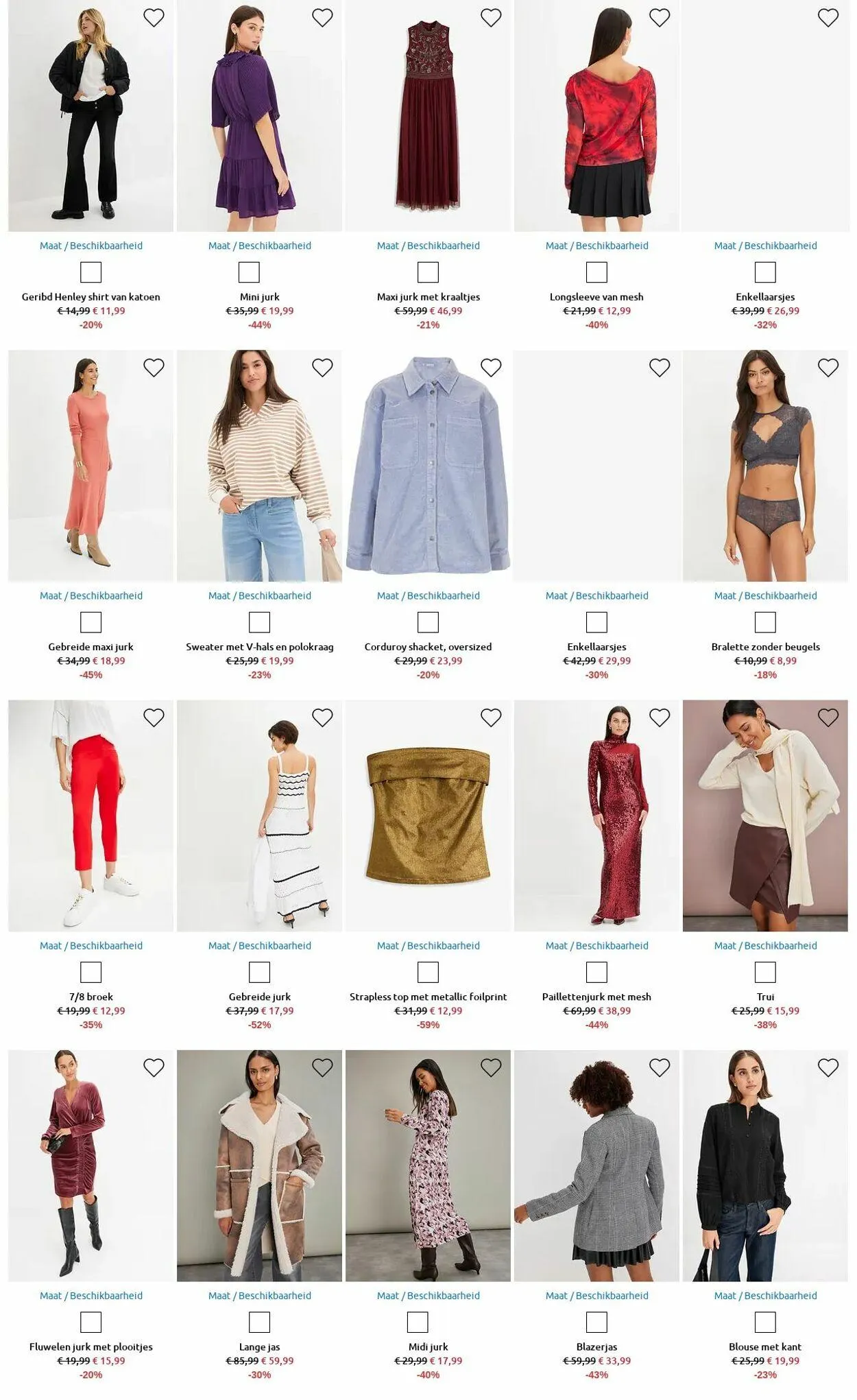
Task: Select the Blazerjas product title
Action: (596, 1346)
